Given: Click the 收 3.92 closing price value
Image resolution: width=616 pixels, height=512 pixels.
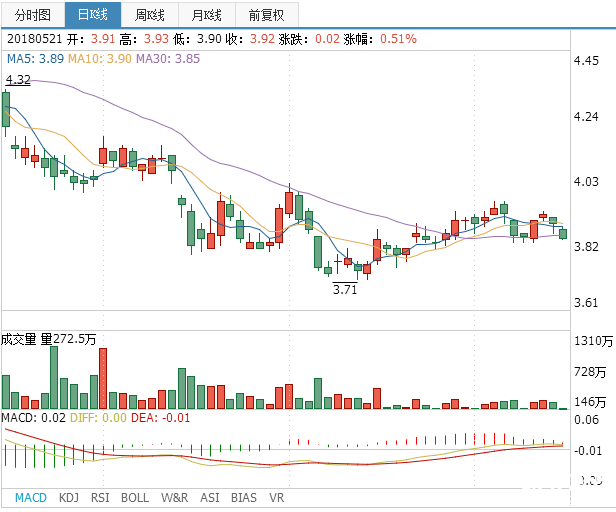Looking at the screenshot, I should [x=262, y=39].
